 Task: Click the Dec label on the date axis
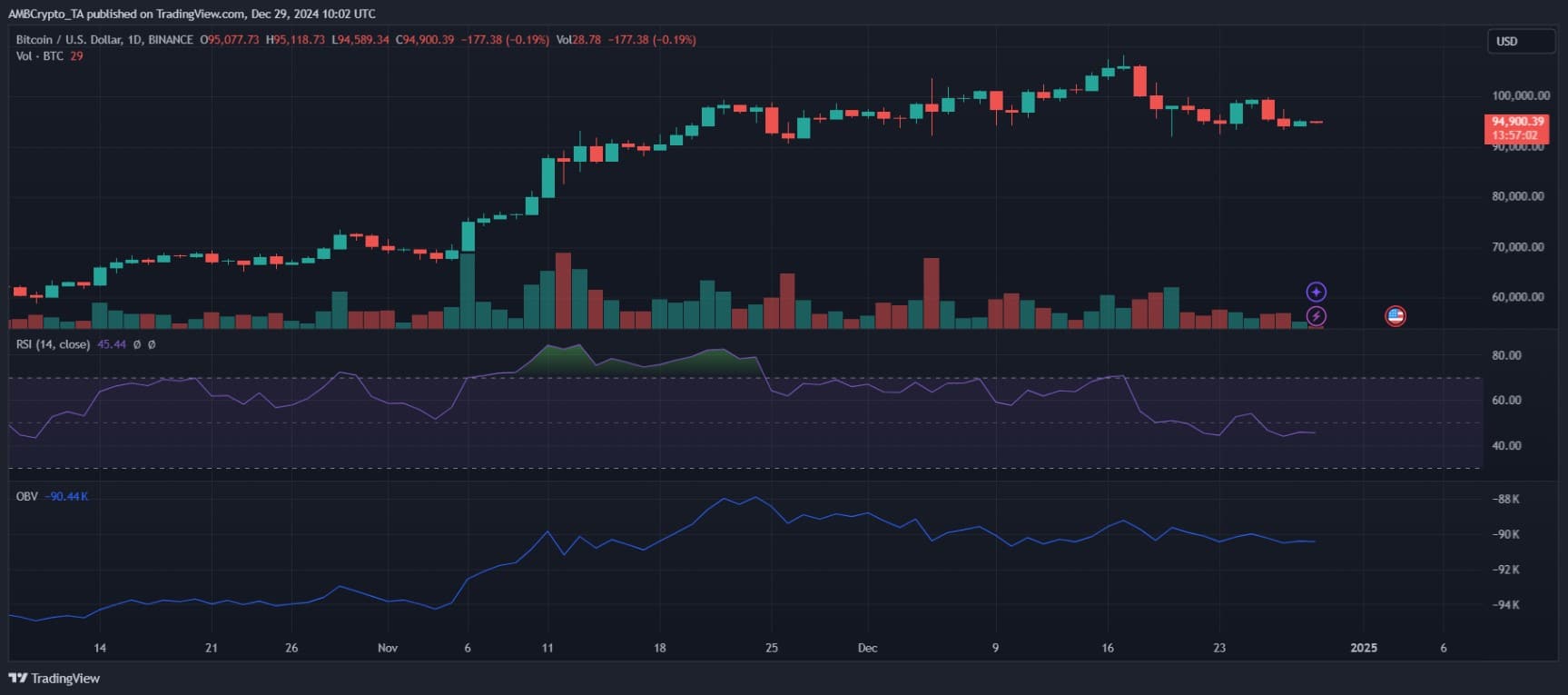coord(867,648)
